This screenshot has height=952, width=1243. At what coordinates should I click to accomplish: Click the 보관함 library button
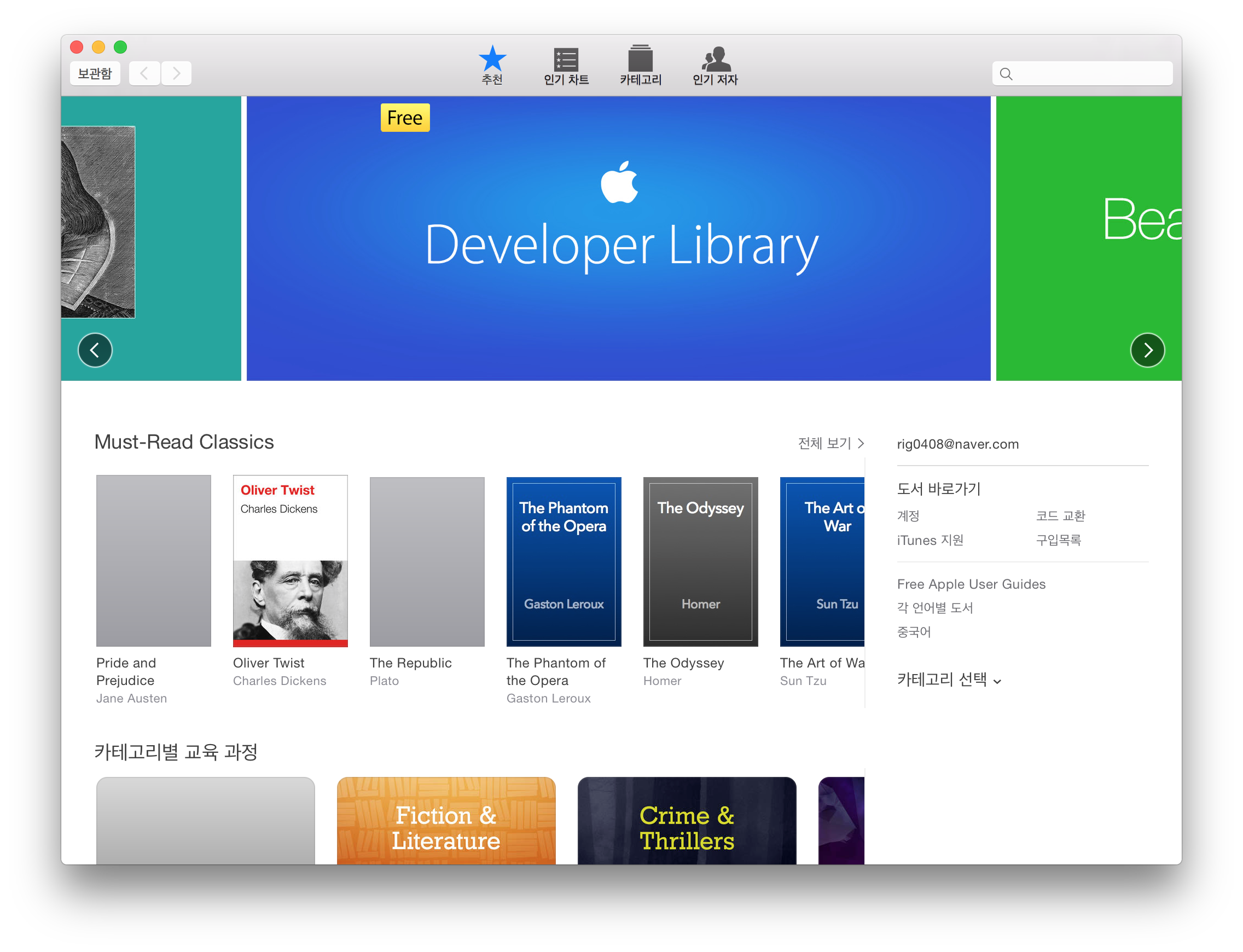[x=95, y=74]
